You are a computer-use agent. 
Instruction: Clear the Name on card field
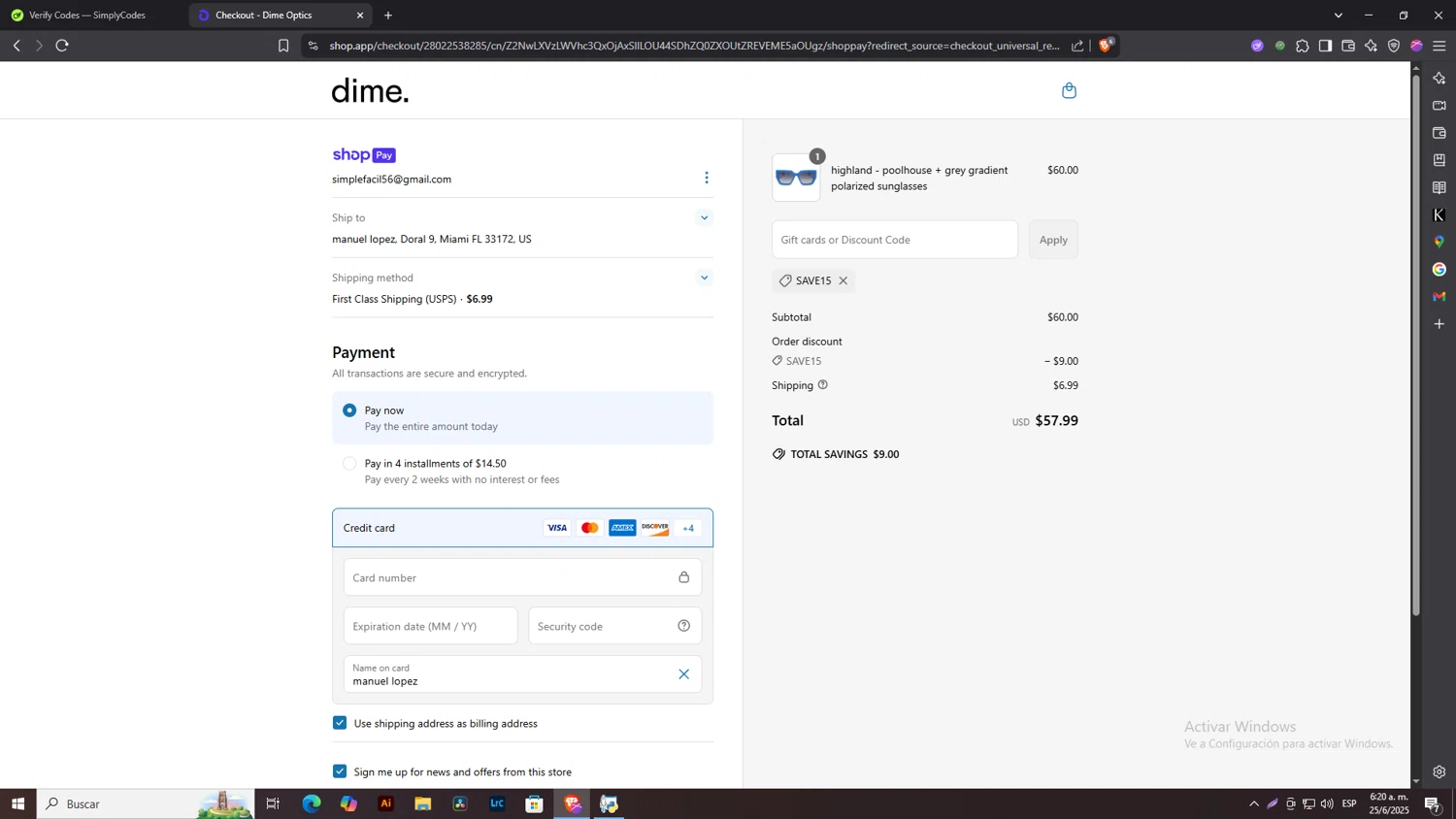683,674
